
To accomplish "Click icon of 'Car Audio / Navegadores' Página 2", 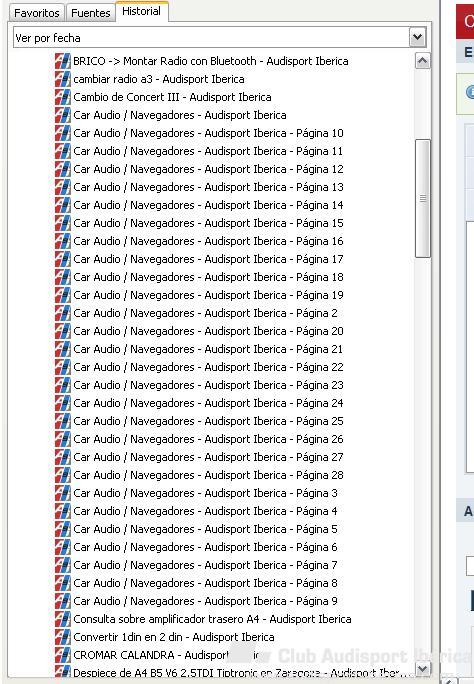I will pos(62,313).
